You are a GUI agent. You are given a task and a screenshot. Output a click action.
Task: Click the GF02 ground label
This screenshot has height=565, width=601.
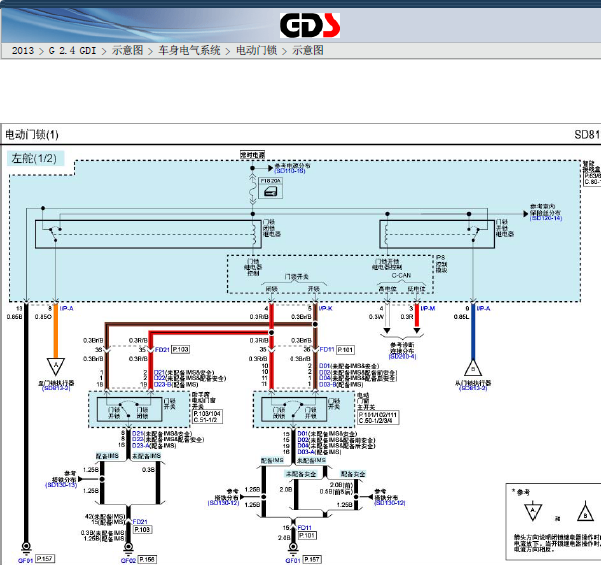pyautogui.click(x=128, y=560)
